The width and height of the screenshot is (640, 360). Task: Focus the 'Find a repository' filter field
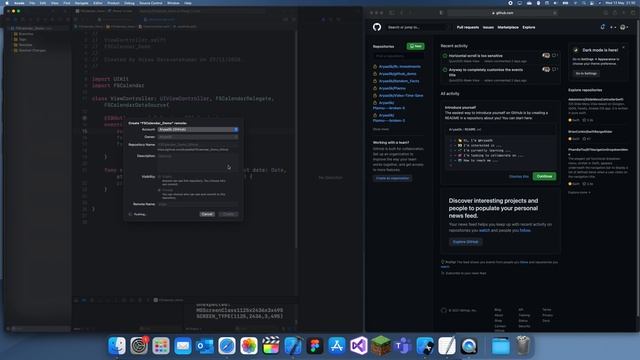pos(398,56)
